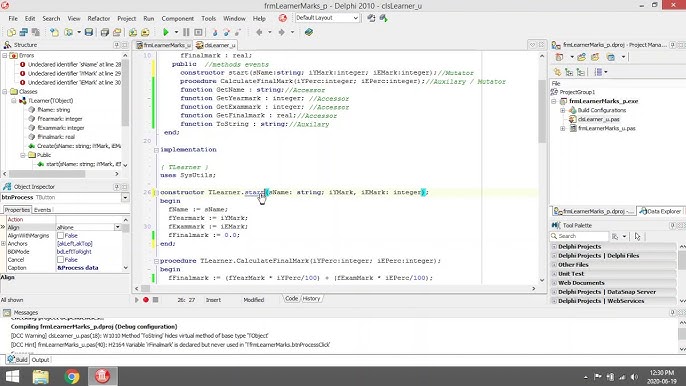Run the project with green play button
This screenshot has height=386, width=686.
(166, 32)
